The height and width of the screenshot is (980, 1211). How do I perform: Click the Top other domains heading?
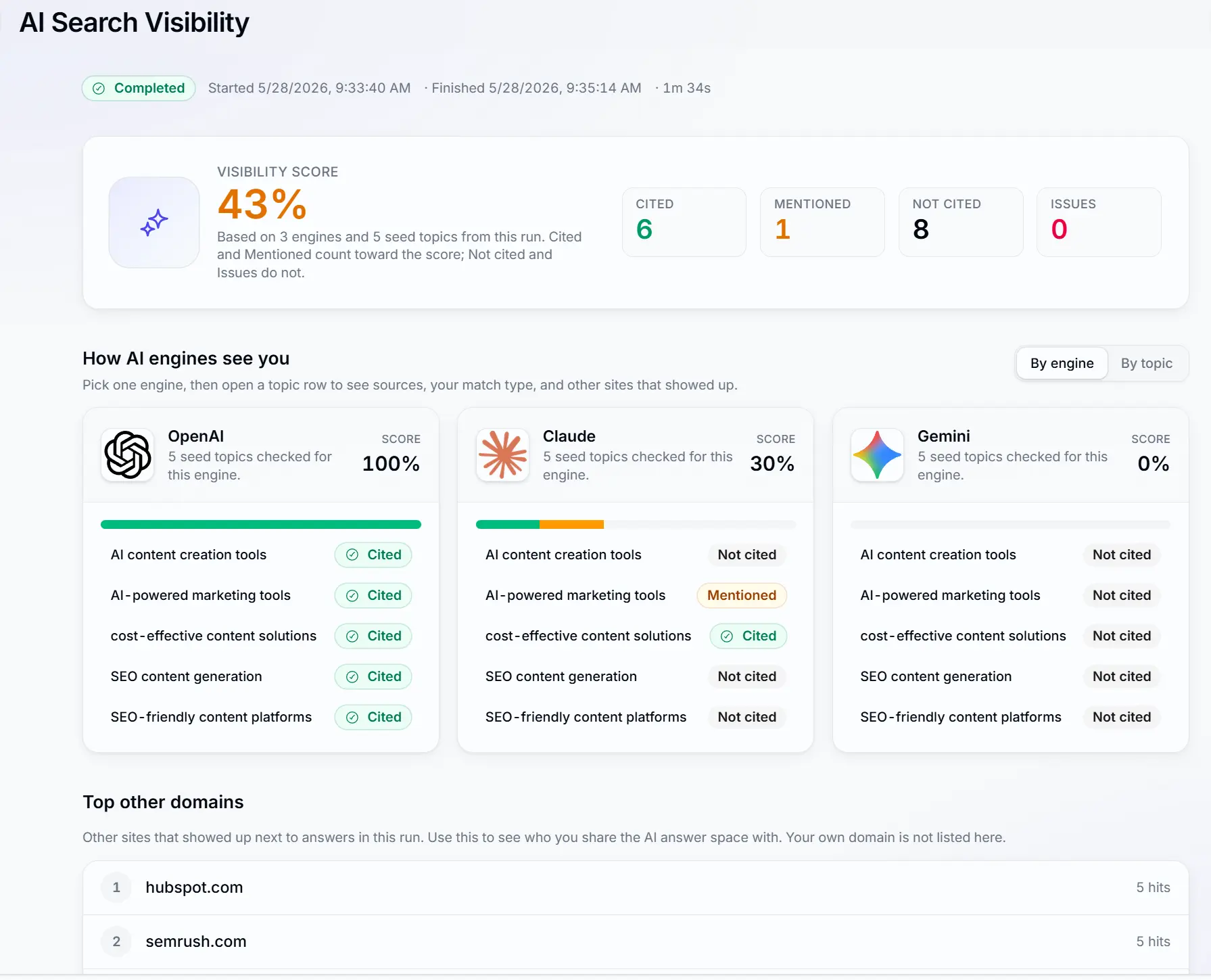point(163,802)
